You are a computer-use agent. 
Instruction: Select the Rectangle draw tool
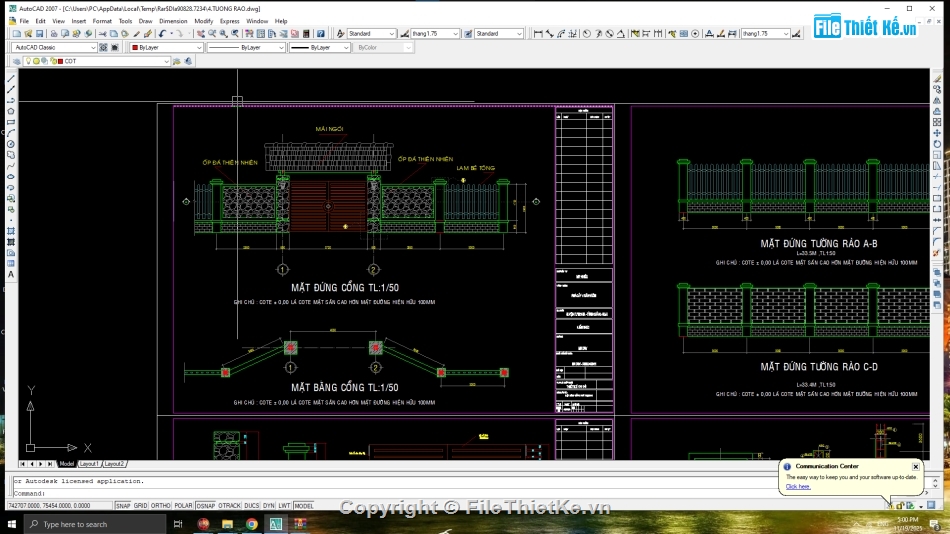[x=11, y=122]
